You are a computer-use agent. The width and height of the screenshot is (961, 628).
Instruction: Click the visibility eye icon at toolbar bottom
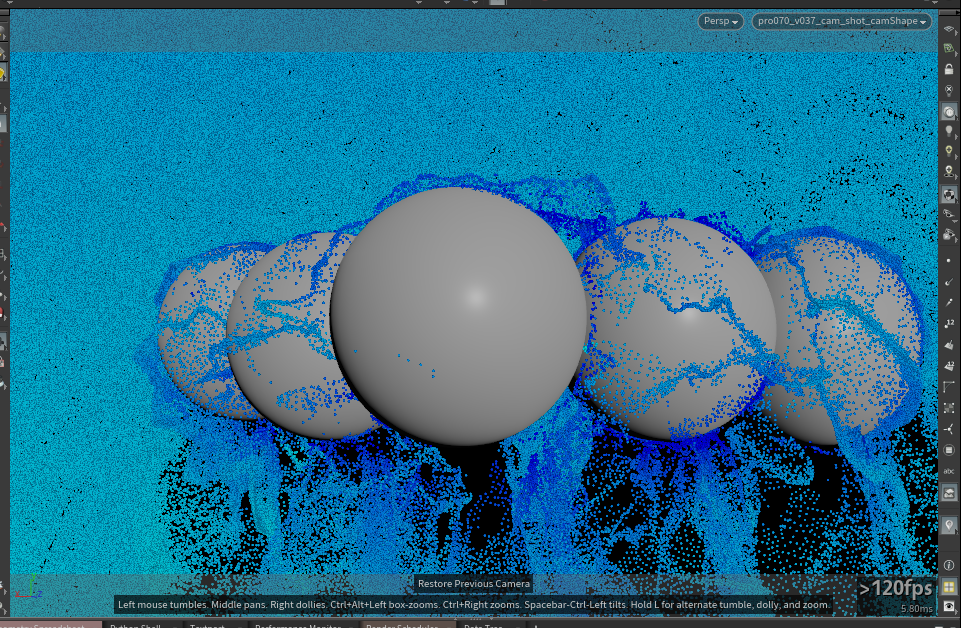(949, 607)
